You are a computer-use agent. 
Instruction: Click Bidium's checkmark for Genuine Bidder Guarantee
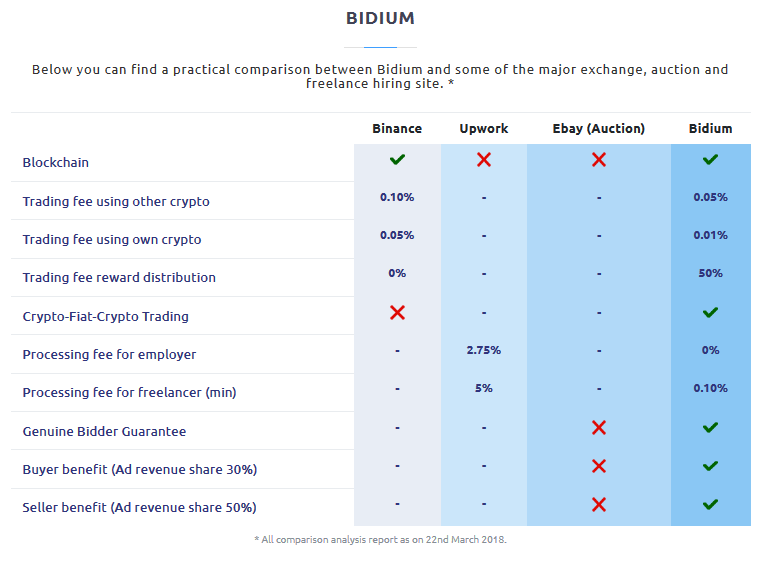pos(710,427)
